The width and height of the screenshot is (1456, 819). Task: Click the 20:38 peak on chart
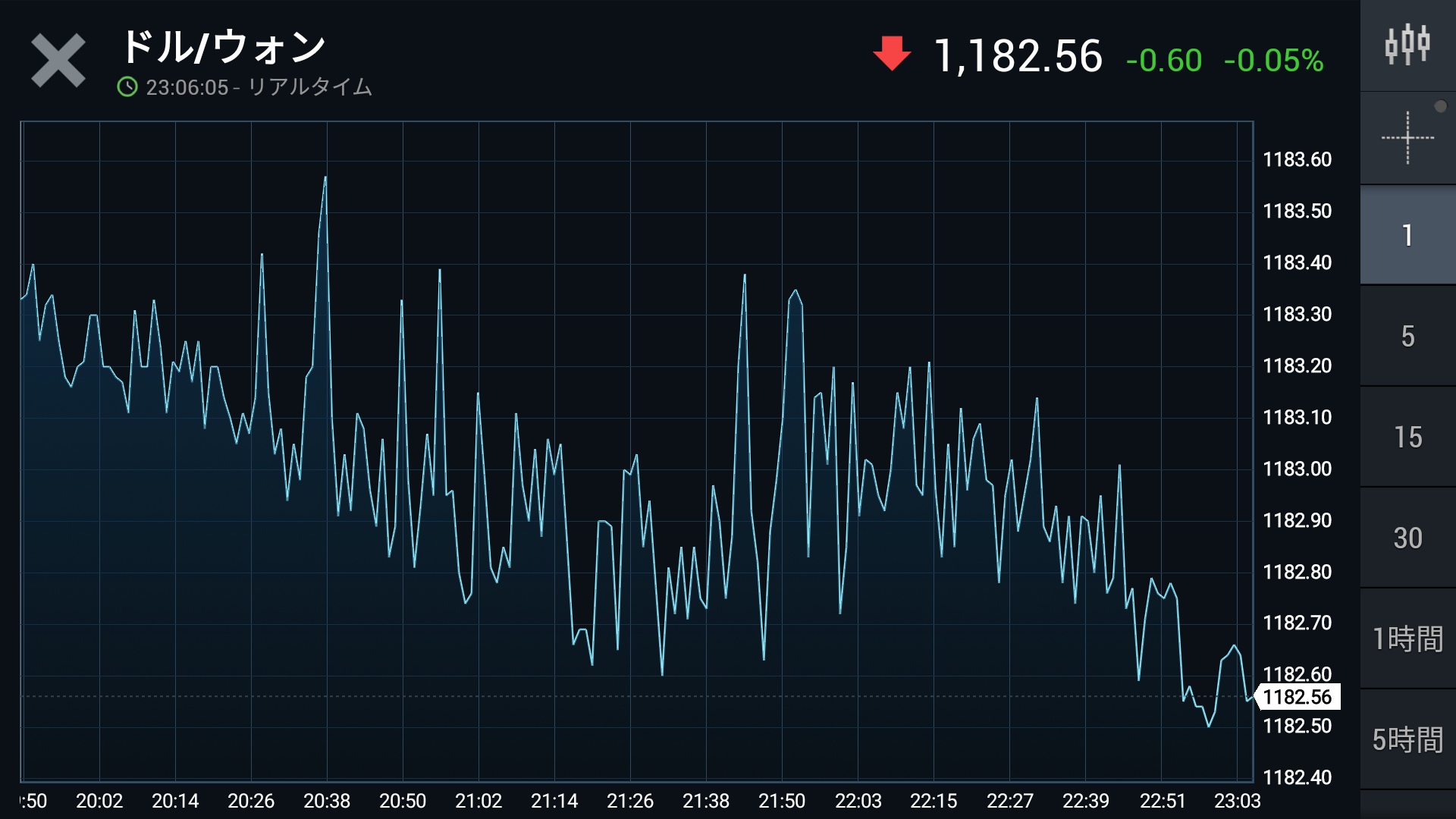[325, 179]
